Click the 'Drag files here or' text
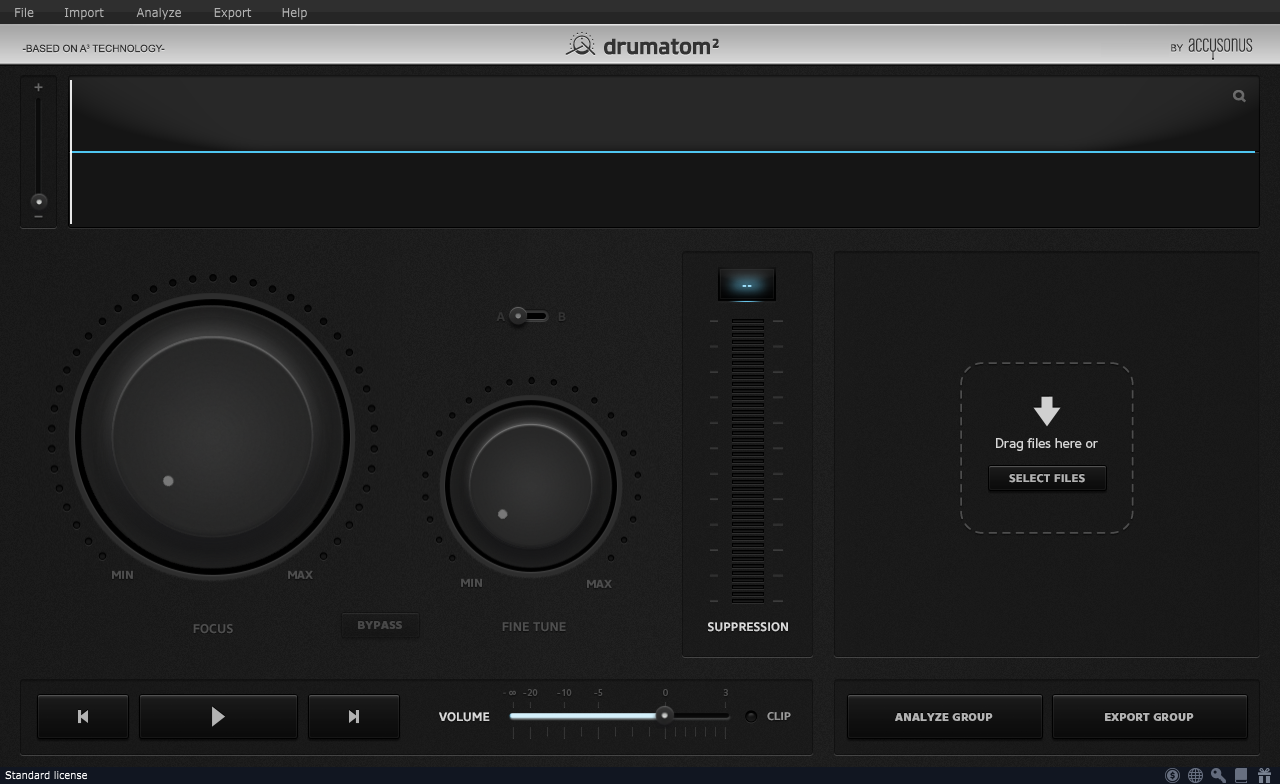The image size is (1280, 784). pos(1046,443)
